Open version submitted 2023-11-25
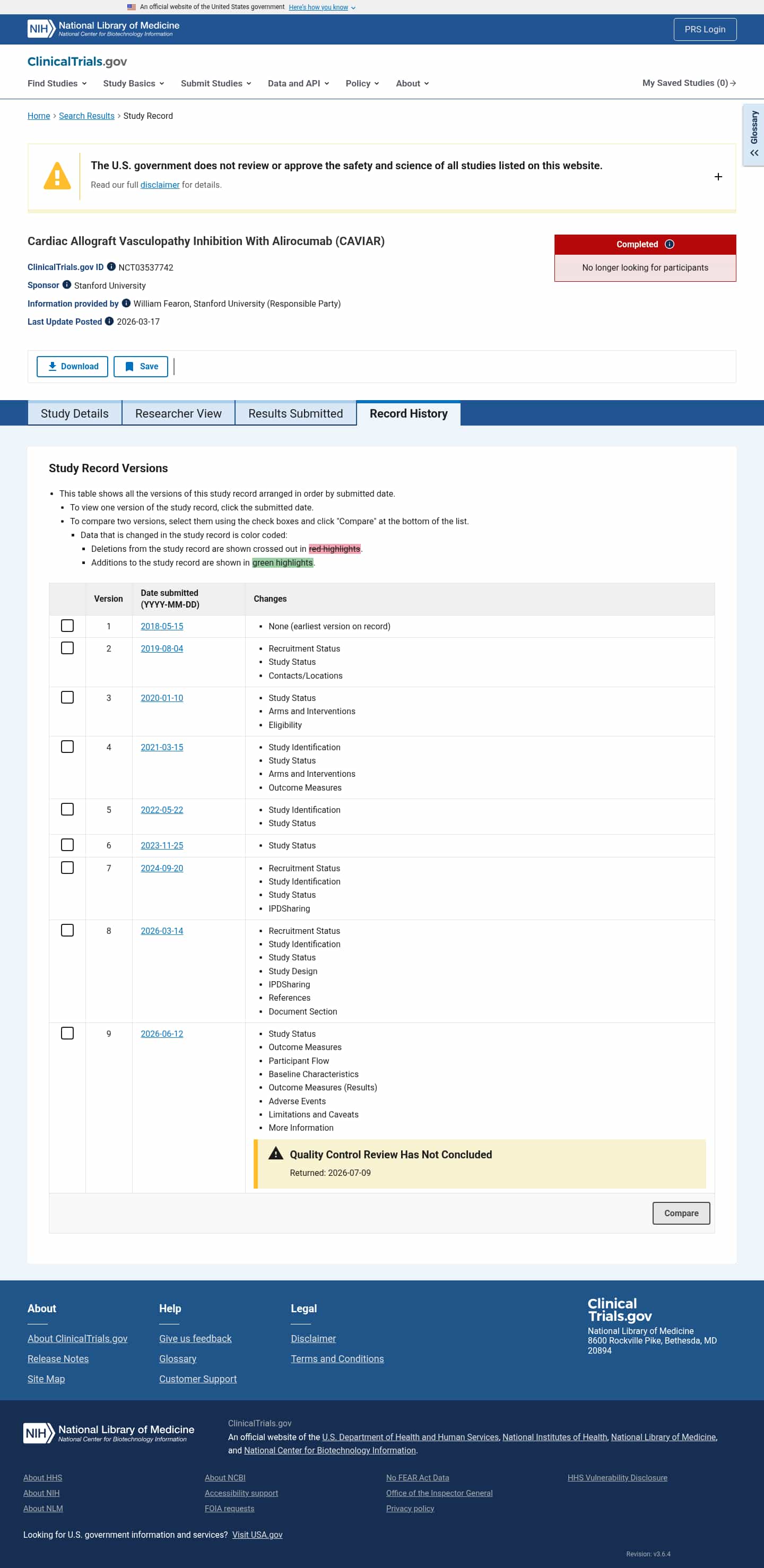Viewport: 764px width, 1568px height. tap(162, 845)
